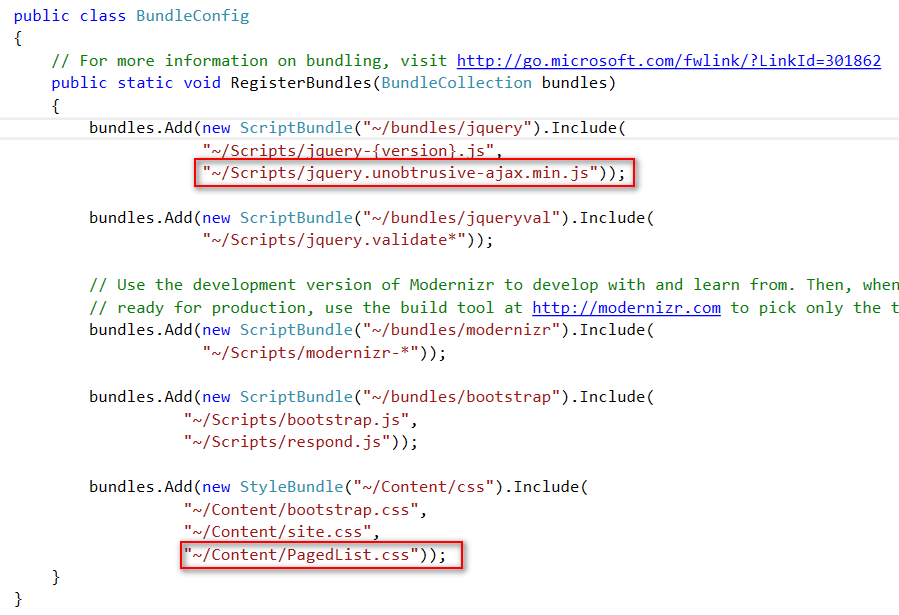Click the BundleConfig class name
Viewport: 899px width, 615px height.
coord(193,16)
